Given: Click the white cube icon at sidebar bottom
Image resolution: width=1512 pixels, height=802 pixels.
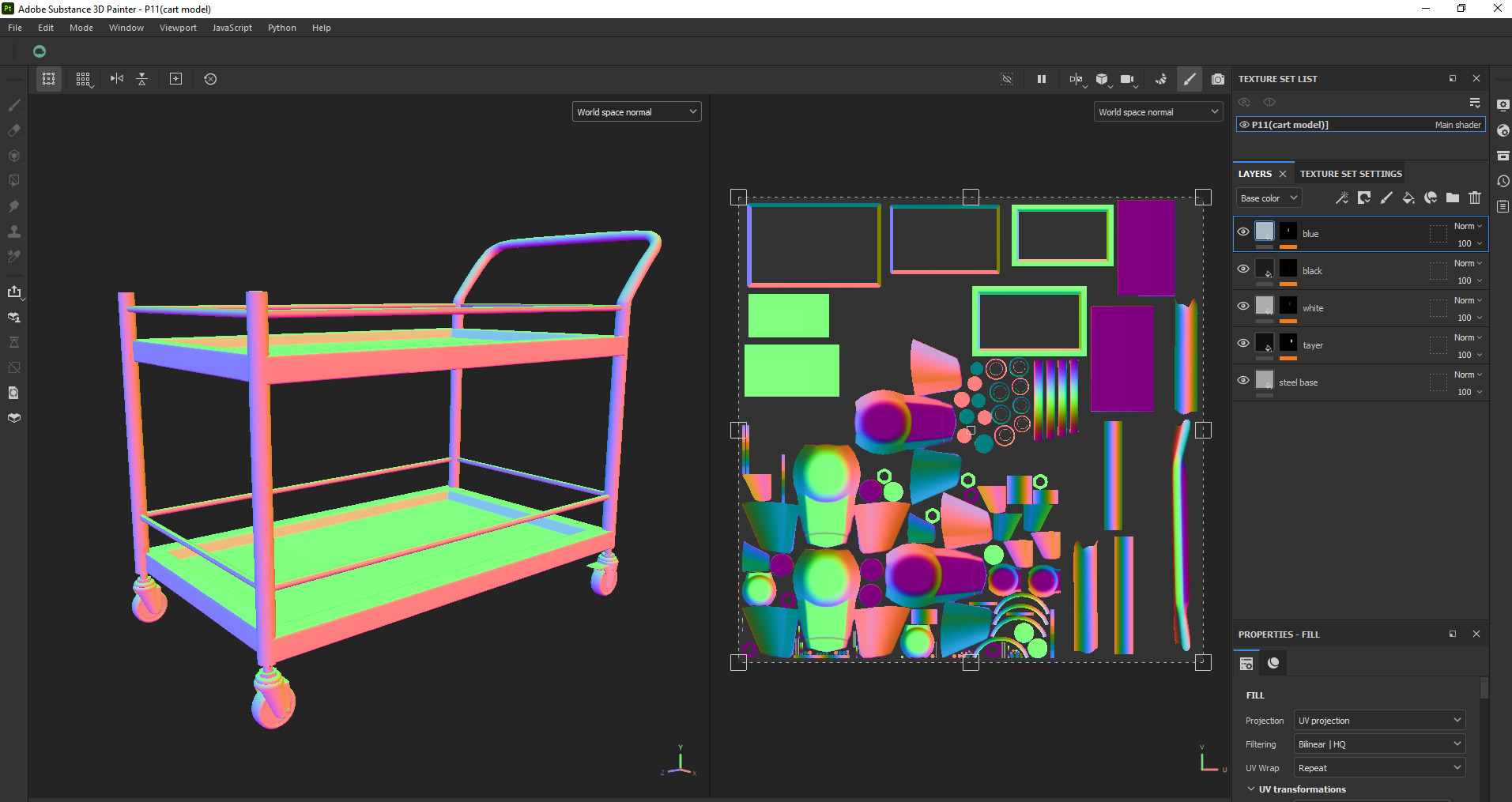Looking at the screenshot, I should click(14, 418).
